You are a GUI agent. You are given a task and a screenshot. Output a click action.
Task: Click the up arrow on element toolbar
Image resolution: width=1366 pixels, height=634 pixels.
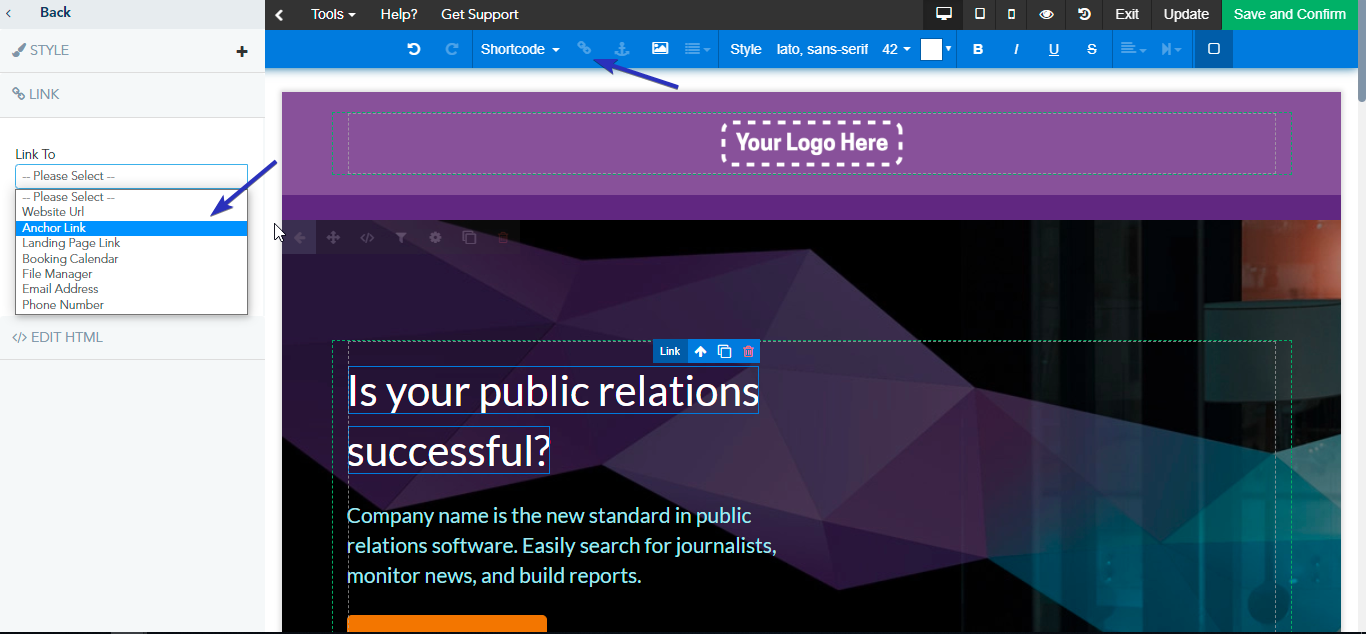point(700,352)
